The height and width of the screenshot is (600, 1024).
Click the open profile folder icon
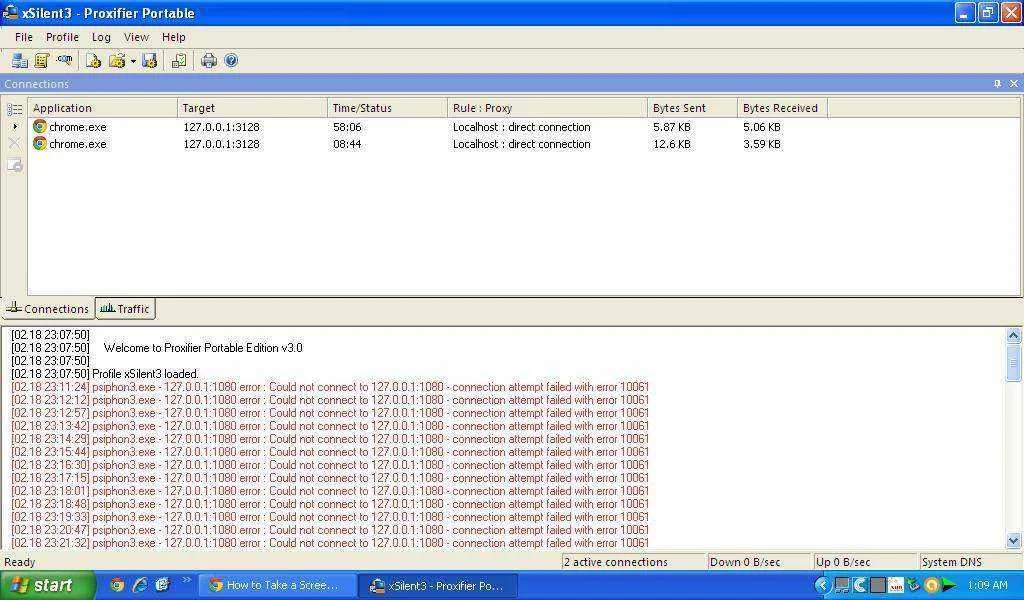pyautogui.click(x=117, y=61)
